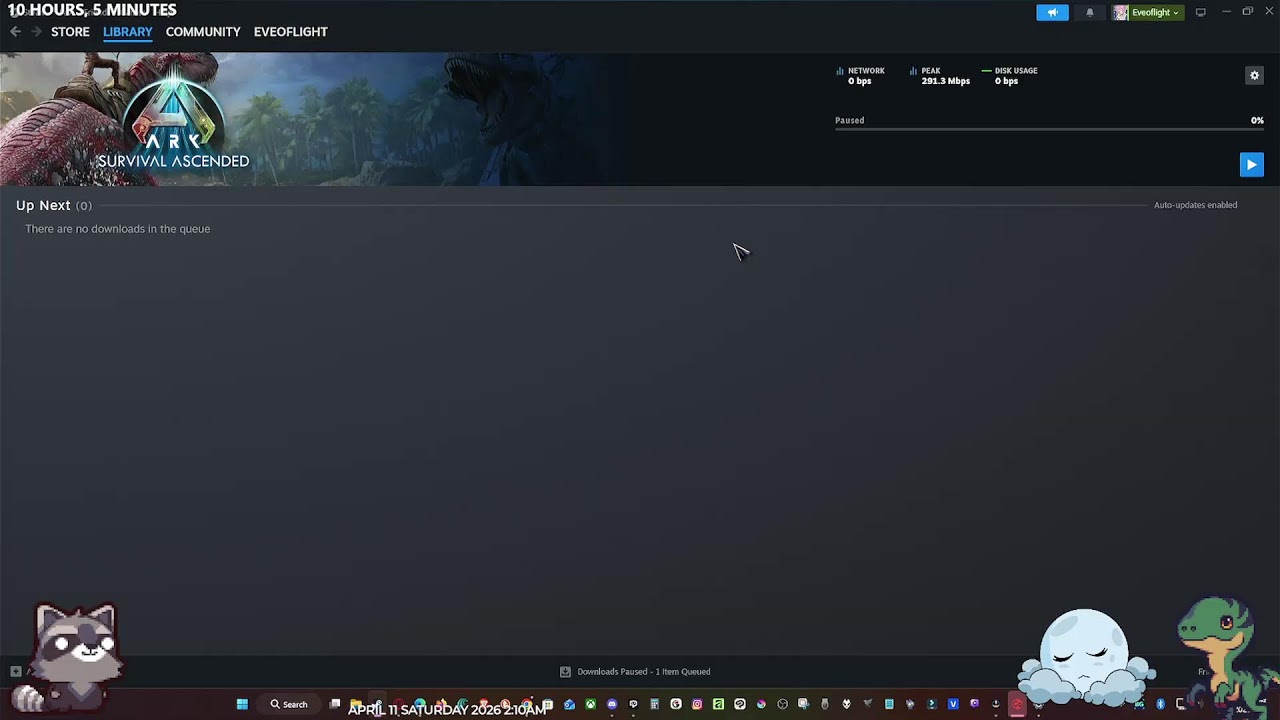Image resolution: width=1280 pixels, height=720 pixels.
Task: Select 'There are no downloads in the queue'
Action: click(x=118, y=229)
